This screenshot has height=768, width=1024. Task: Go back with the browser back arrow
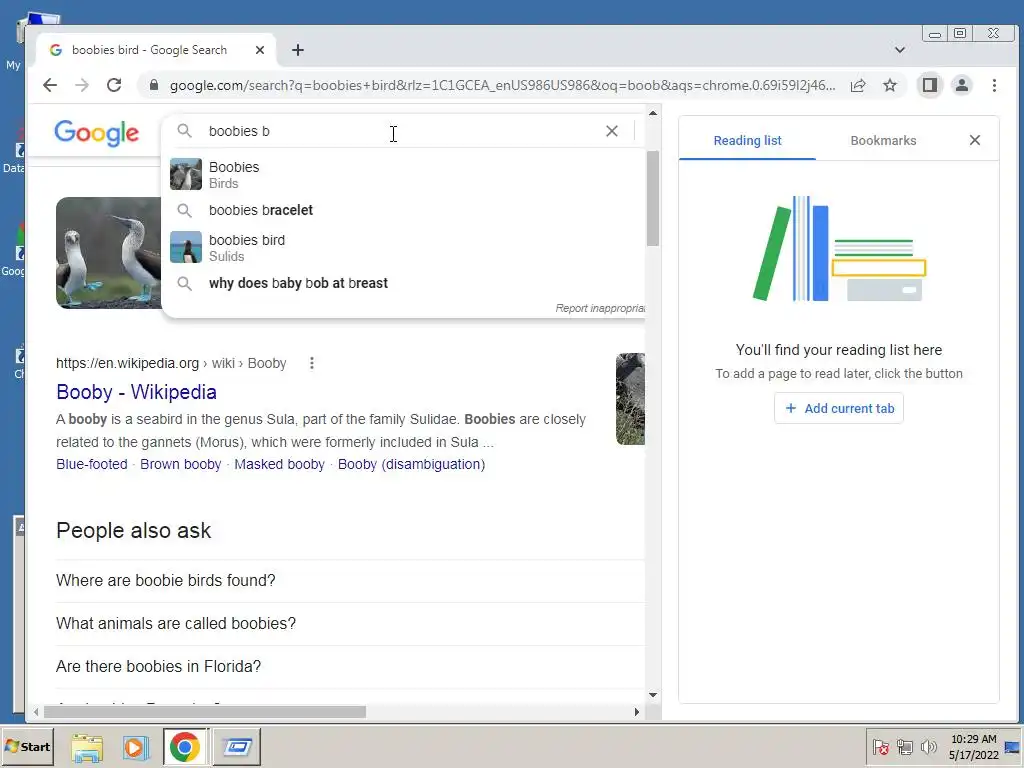pos(50,85)
